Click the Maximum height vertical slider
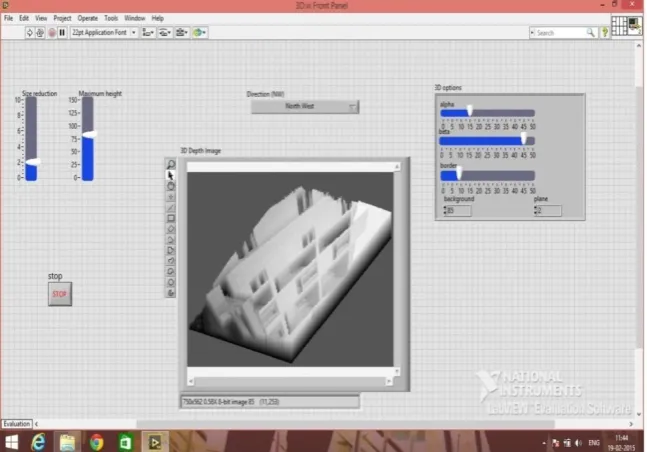 pyautogui.click(x=87, y=139)
